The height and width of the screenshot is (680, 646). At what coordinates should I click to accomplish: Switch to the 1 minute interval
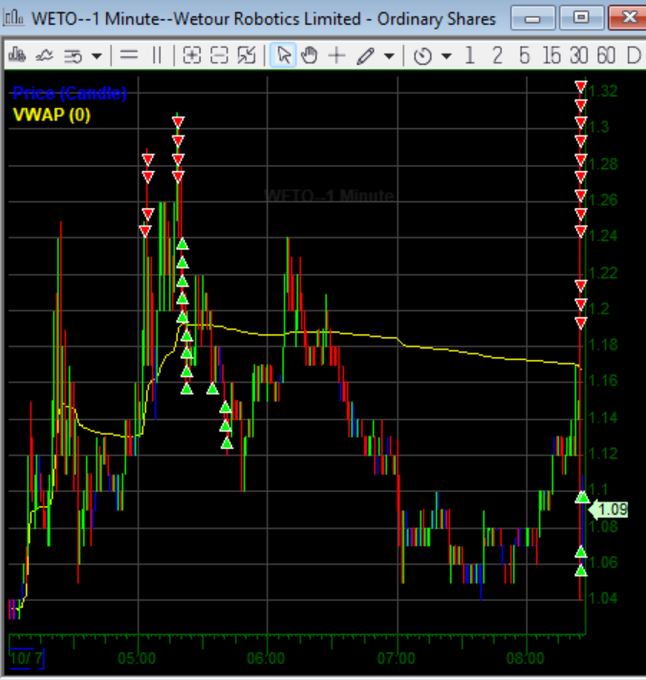pos(470,56)
